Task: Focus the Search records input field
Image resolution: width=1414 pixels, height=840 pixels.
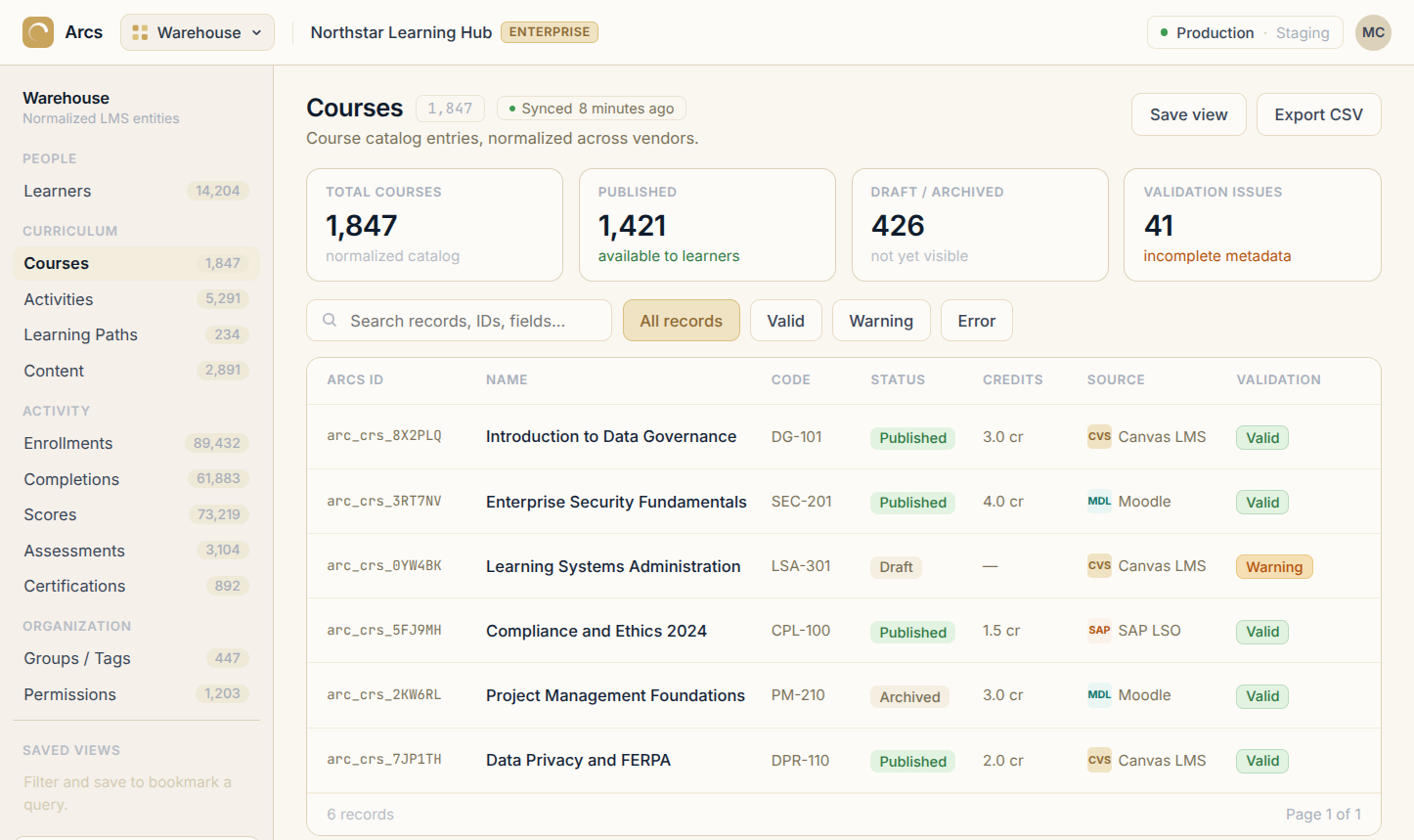Action: click(459, 320)
